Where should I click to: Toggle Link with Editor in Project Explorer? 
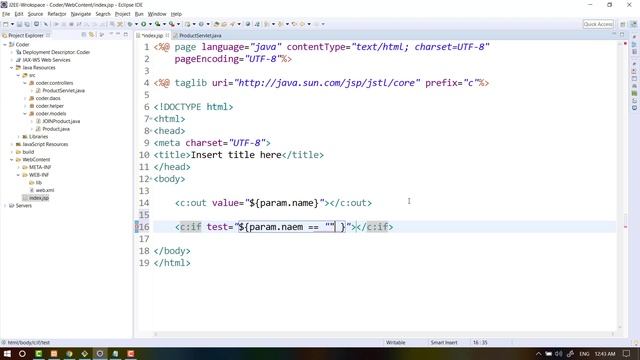92,35
